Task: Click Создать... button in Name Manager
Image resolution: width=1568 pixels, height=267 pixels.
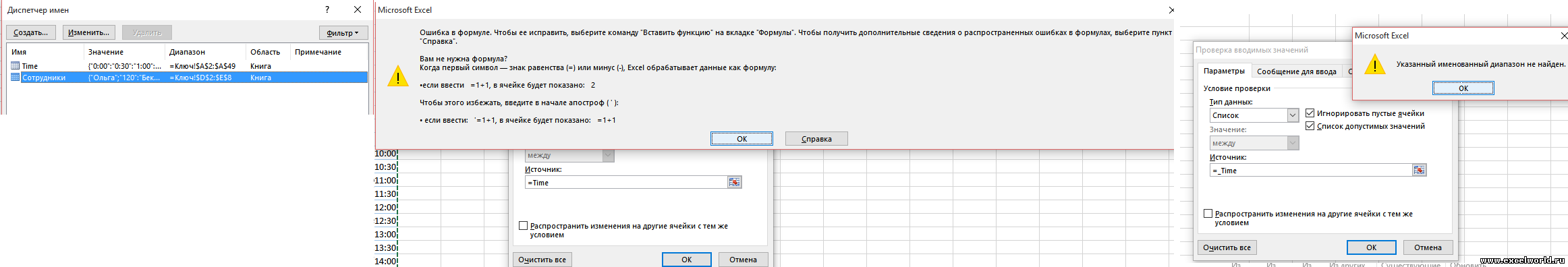Action: pyautogui.click(x=31, y=32)
